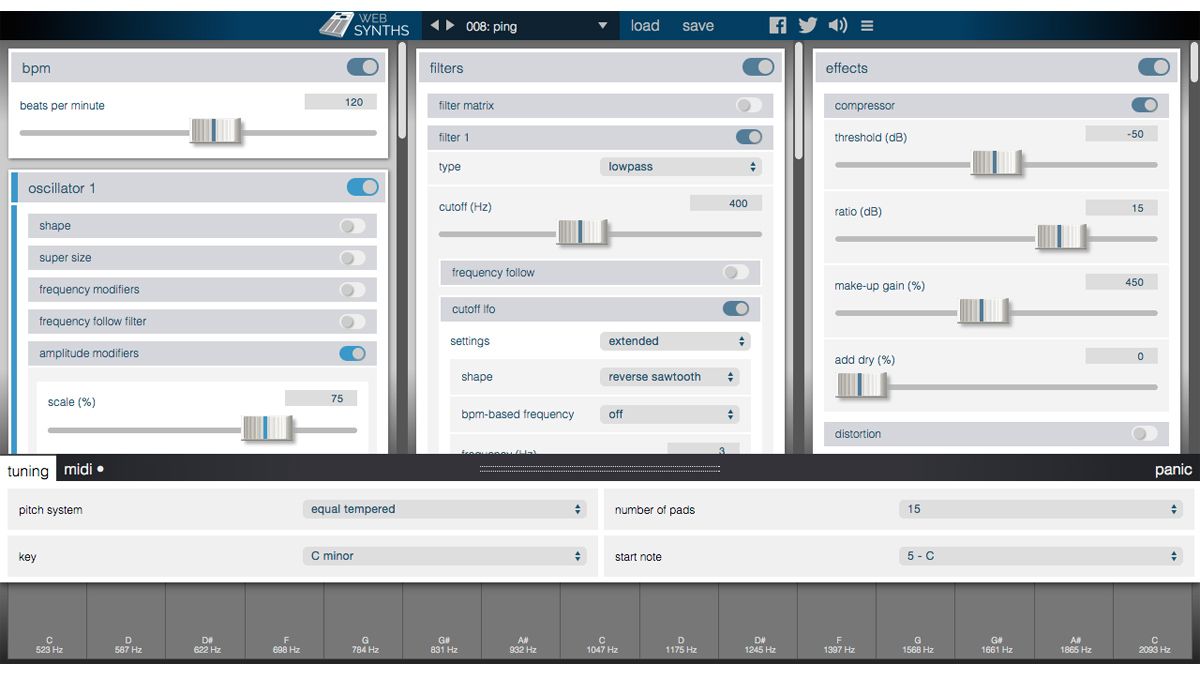Toggle super size on oscillator 1
1200x675 pixels.
click(x=351, y=257)
